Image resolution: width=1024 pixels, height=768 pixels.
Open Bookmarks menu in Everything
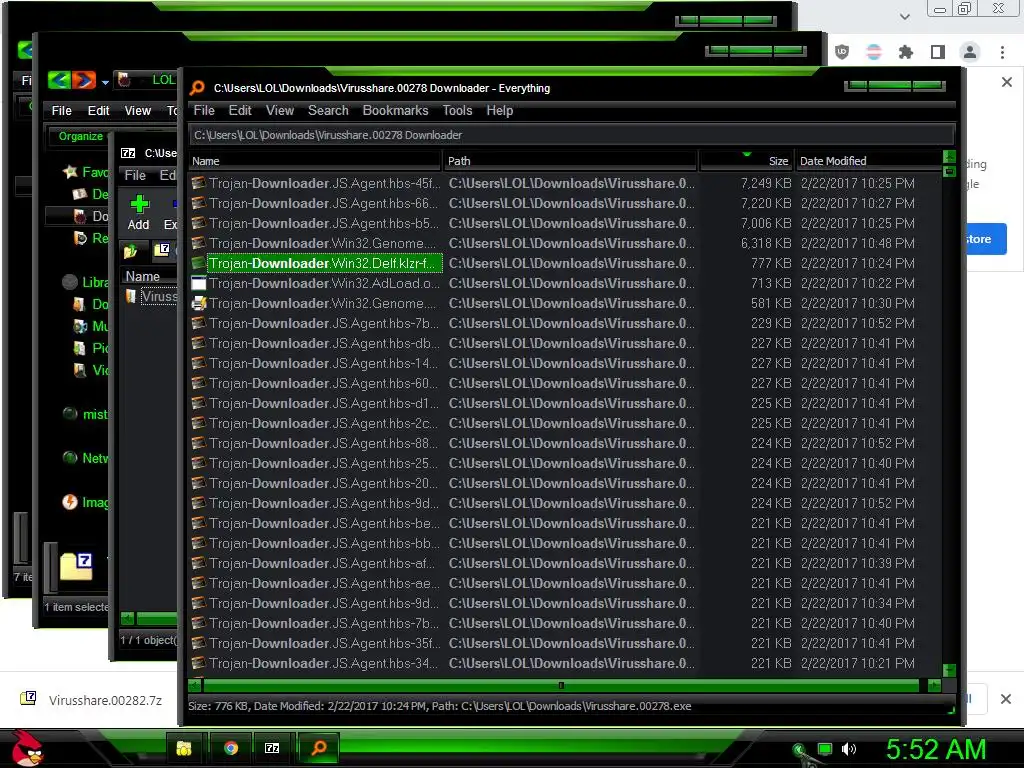(395, 110)
